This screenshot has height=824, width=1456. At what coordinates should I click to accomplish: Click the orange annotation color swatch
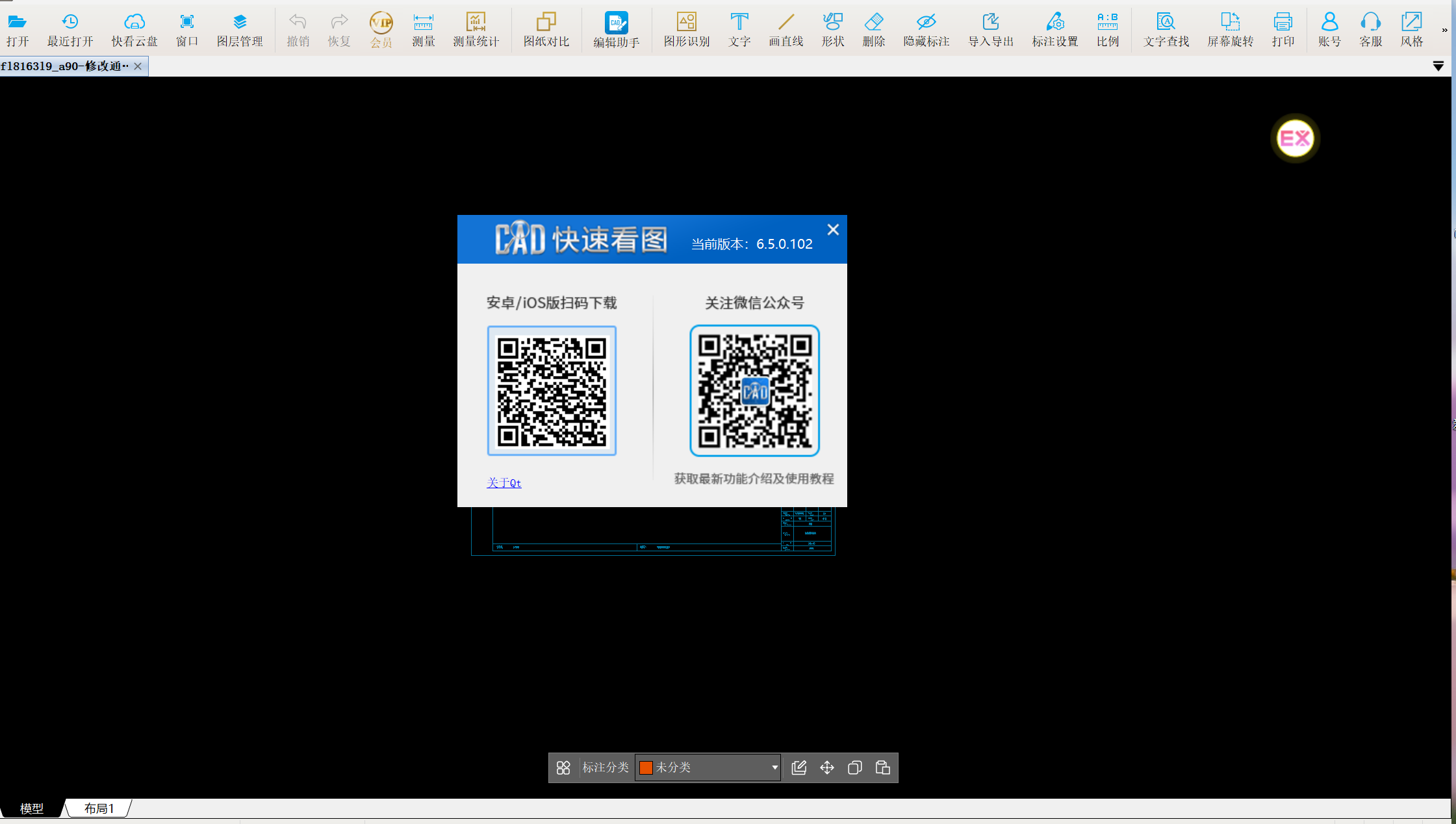pos(646,768)
